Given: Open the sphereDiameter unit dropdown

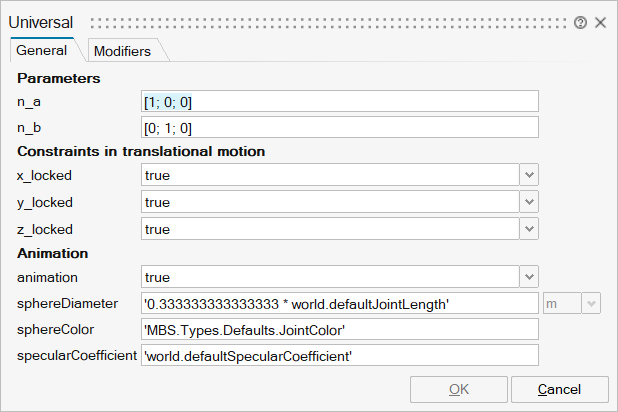Looking at the screenshot, I should (x=571, y=303).
